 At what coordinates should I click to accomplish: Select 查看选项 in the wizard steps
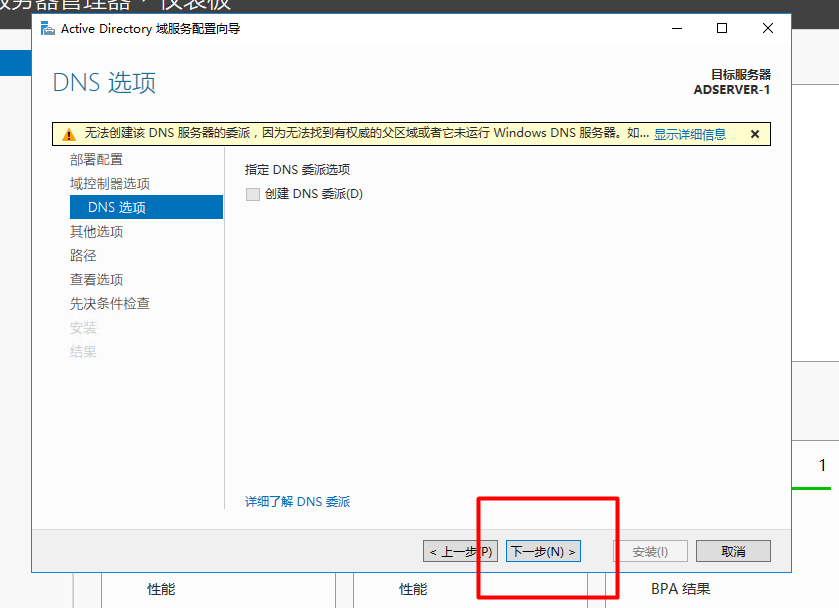pyautogui.click(x=96, y=279)
